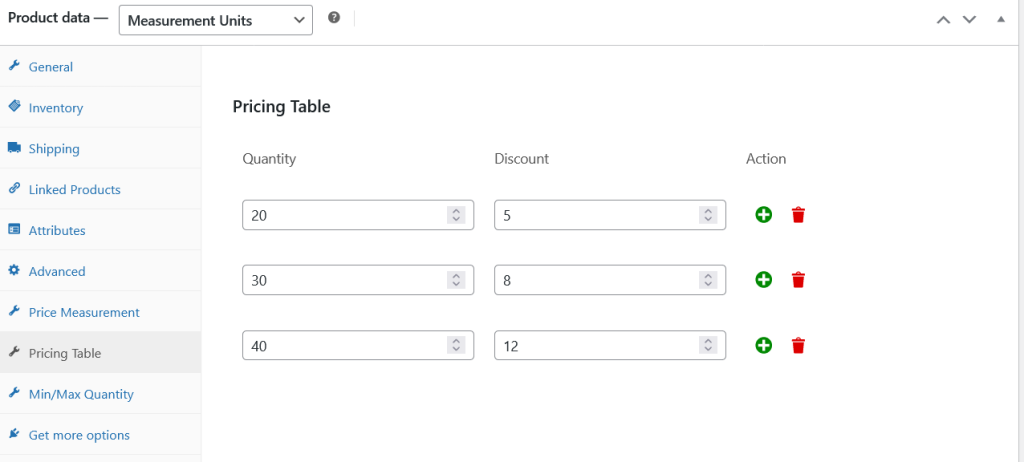Image resolution: width=1024 pixels, height=462 pixels.
Task: Open the General tab
Action: 50,67
